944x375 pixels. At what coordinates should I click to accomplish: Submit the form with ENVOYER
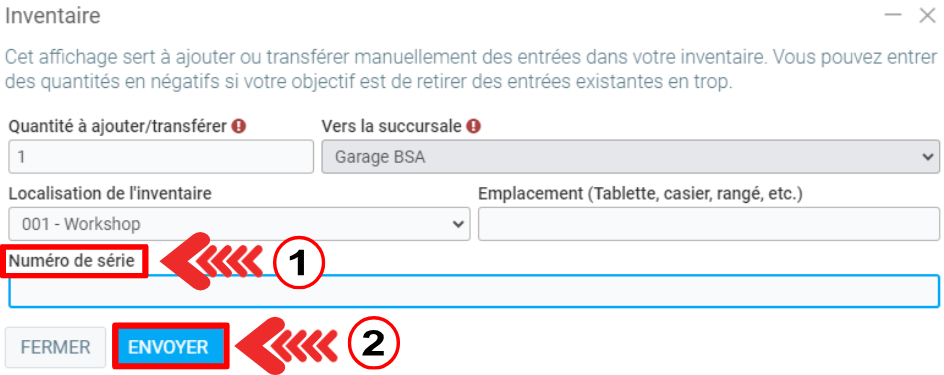[169, 347]
